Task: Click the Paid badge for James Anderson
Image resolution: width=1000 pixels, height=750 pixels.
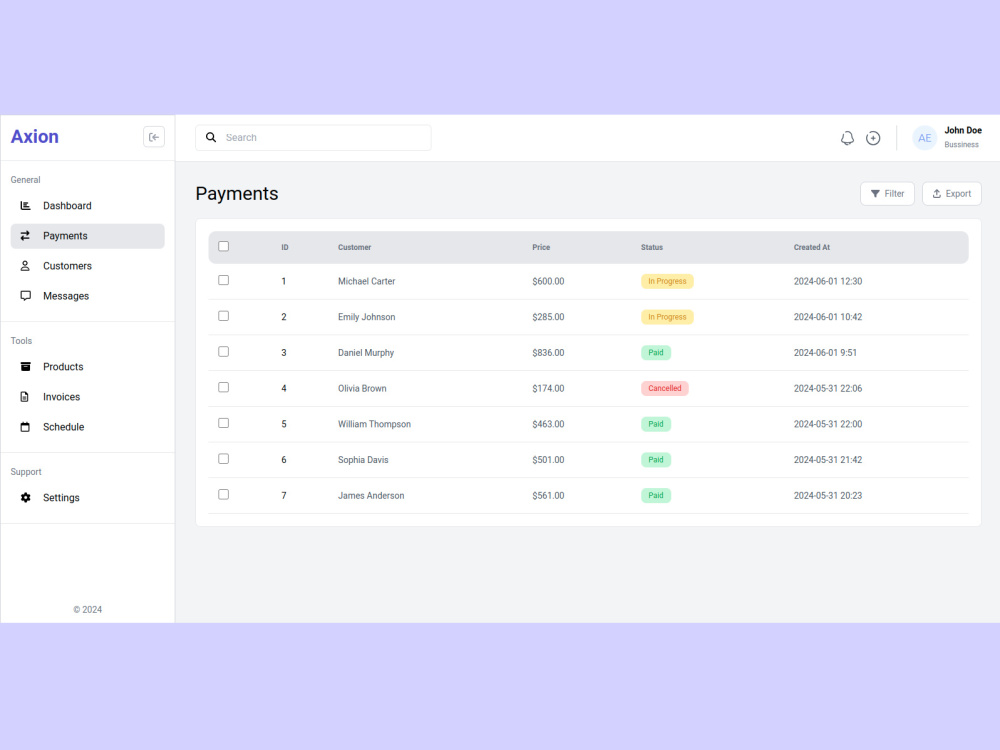Action: click(x=656, y=496)
